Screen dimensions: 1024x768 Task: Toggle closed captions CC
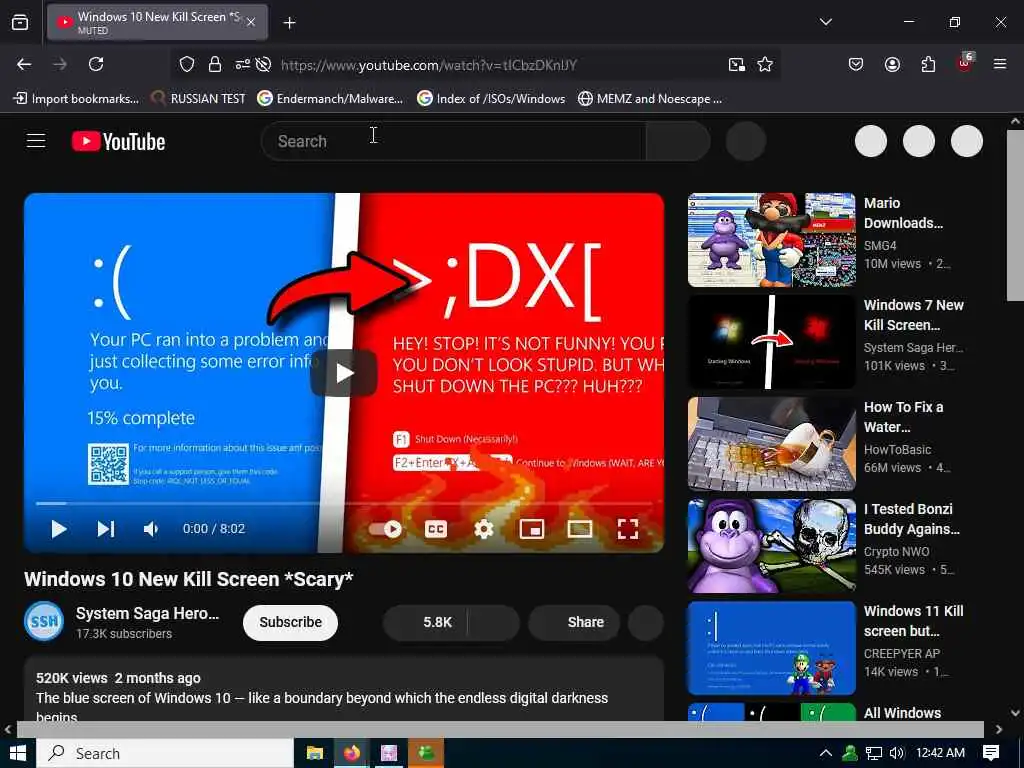pyautogui.click(x=436, y=529)
